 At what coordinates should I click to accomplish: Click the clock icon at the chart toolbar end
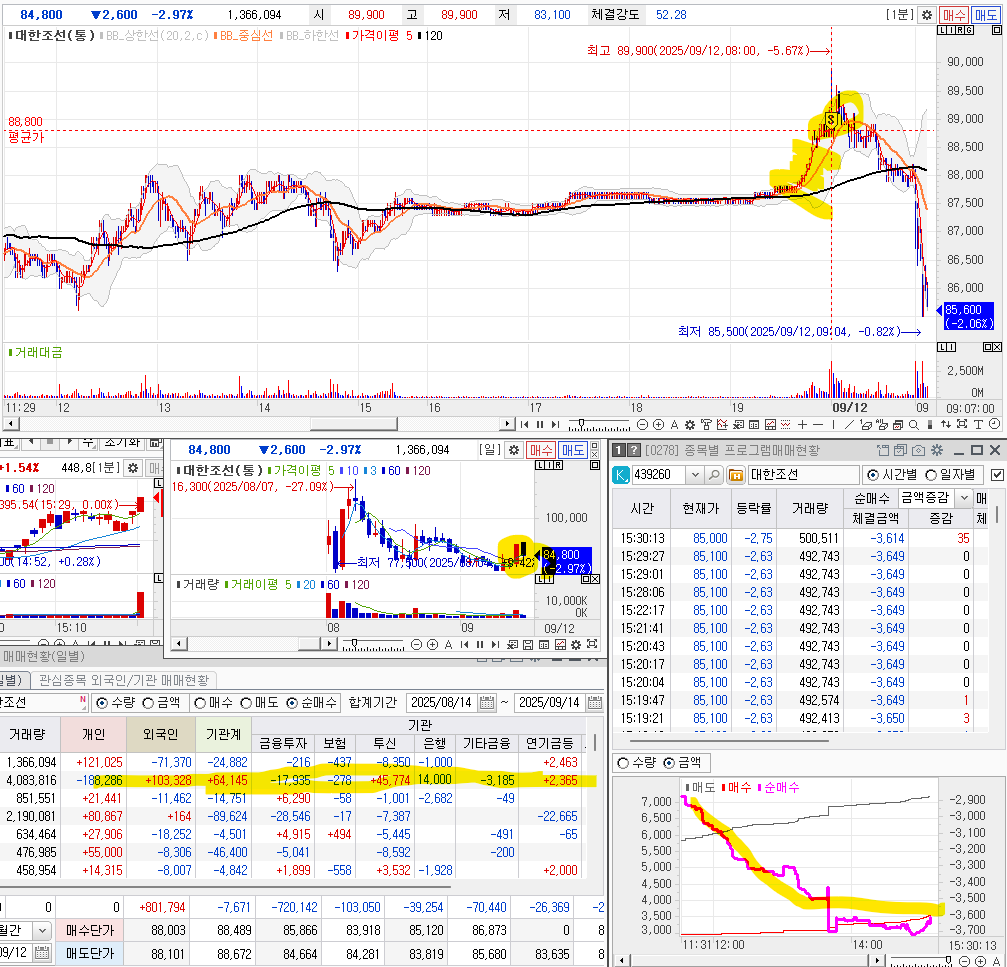994,424
